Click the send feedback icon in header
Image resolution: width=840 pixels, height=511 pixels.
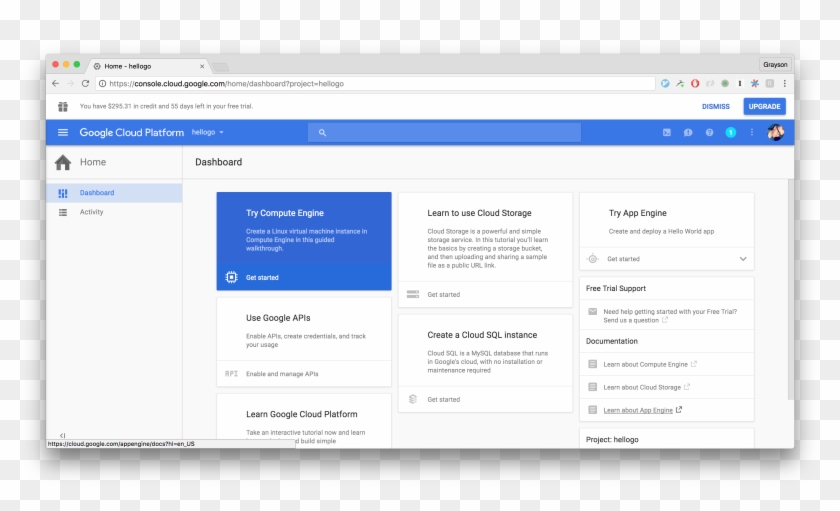[x=688, y=132]
